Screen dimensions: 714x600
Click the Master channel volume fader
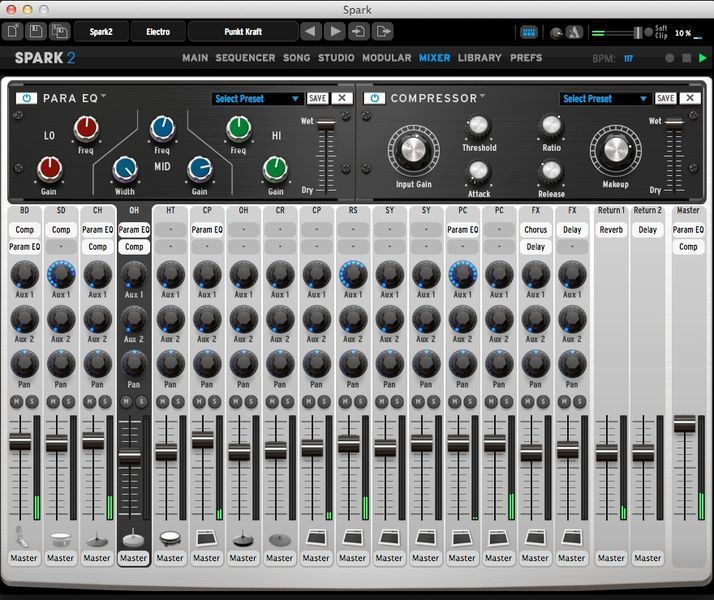[685, 425]
